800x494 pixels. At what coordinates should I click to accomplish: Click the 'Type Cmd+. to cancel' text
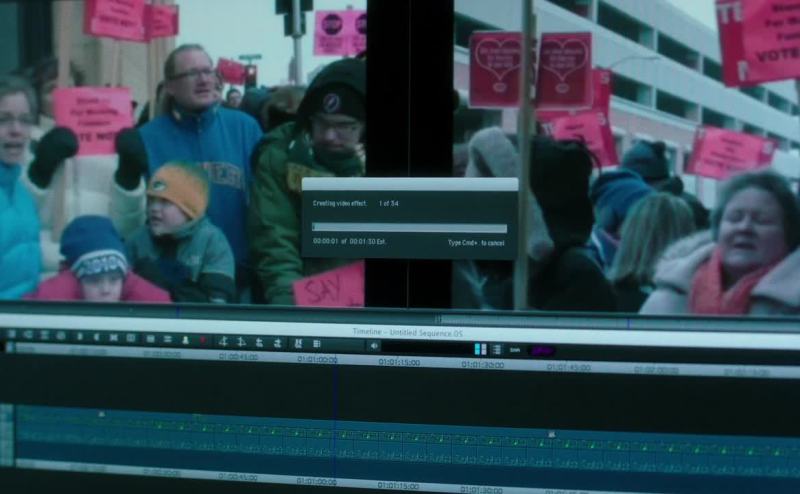point(476,243)
